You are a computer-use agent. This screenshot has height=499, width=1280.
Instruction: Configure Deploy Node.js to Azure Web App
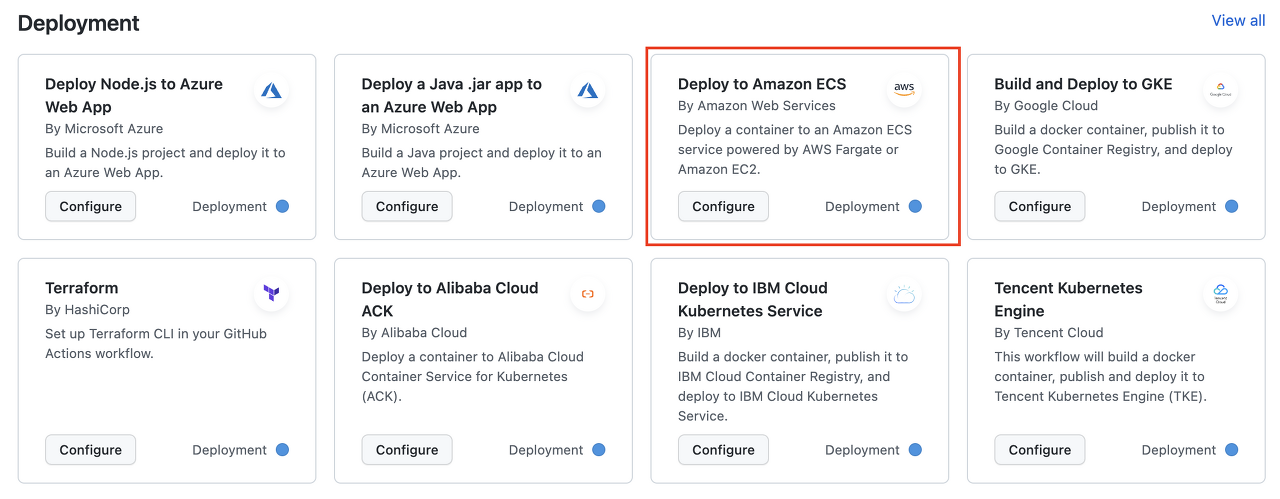[x=90, y=206]
